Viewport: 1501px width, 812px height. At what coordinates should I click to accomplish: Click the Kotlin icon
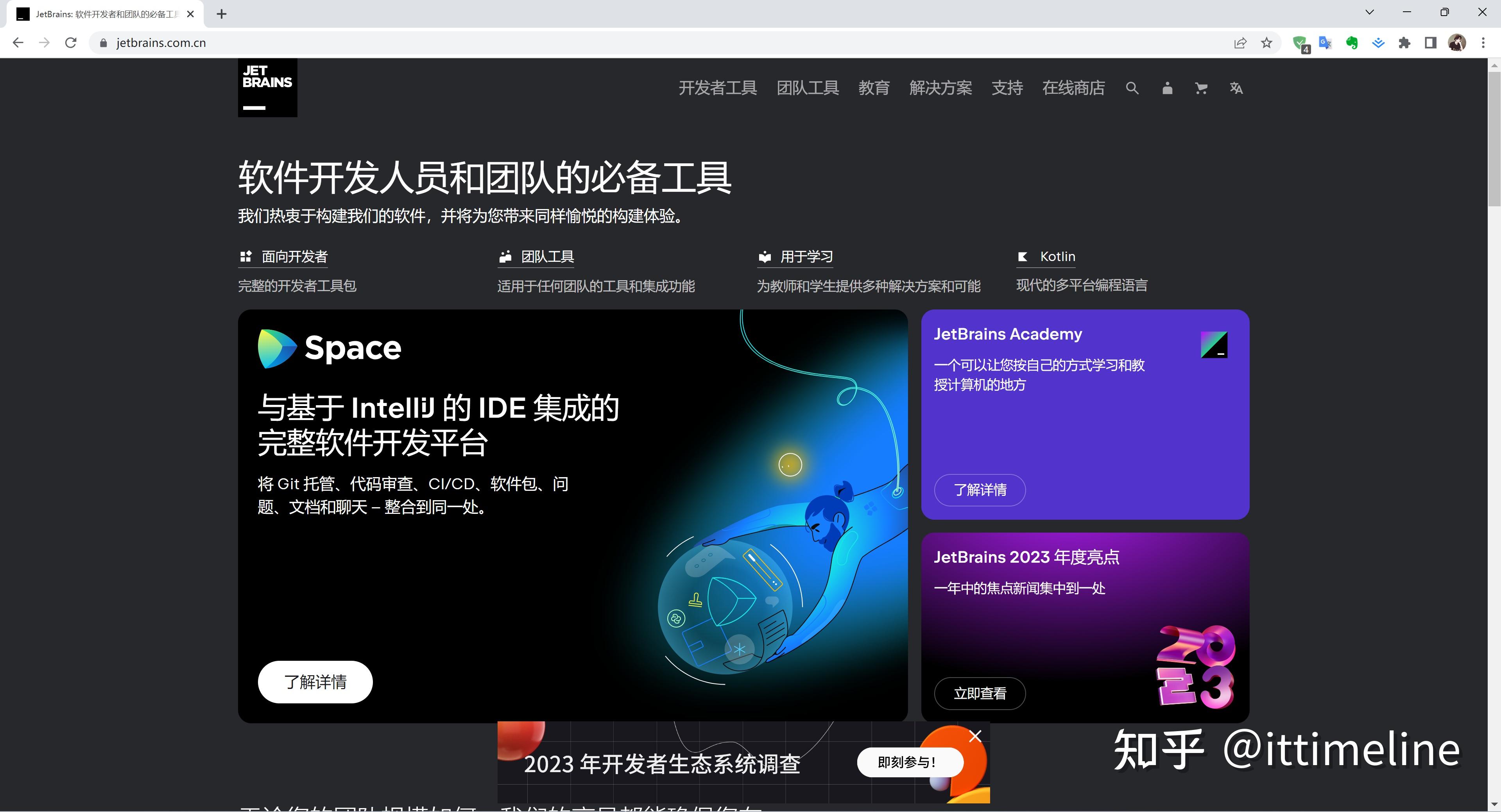[x=1023, y=257]
